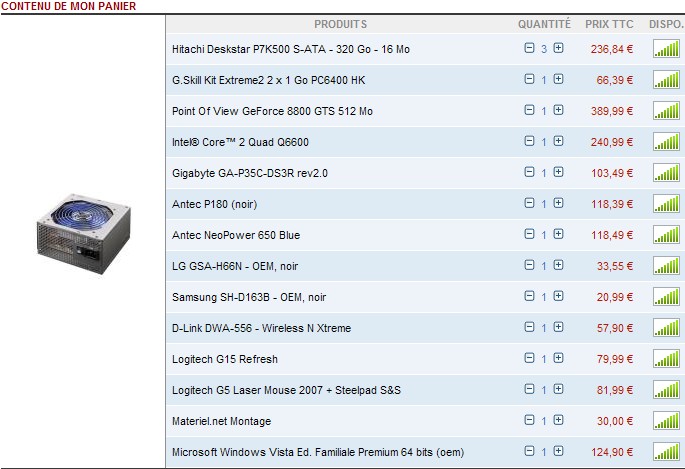Decrease quantity of G.Skill Kit Extreme2
The height and width of the screenshot is (469, 685).
point(529,79)
